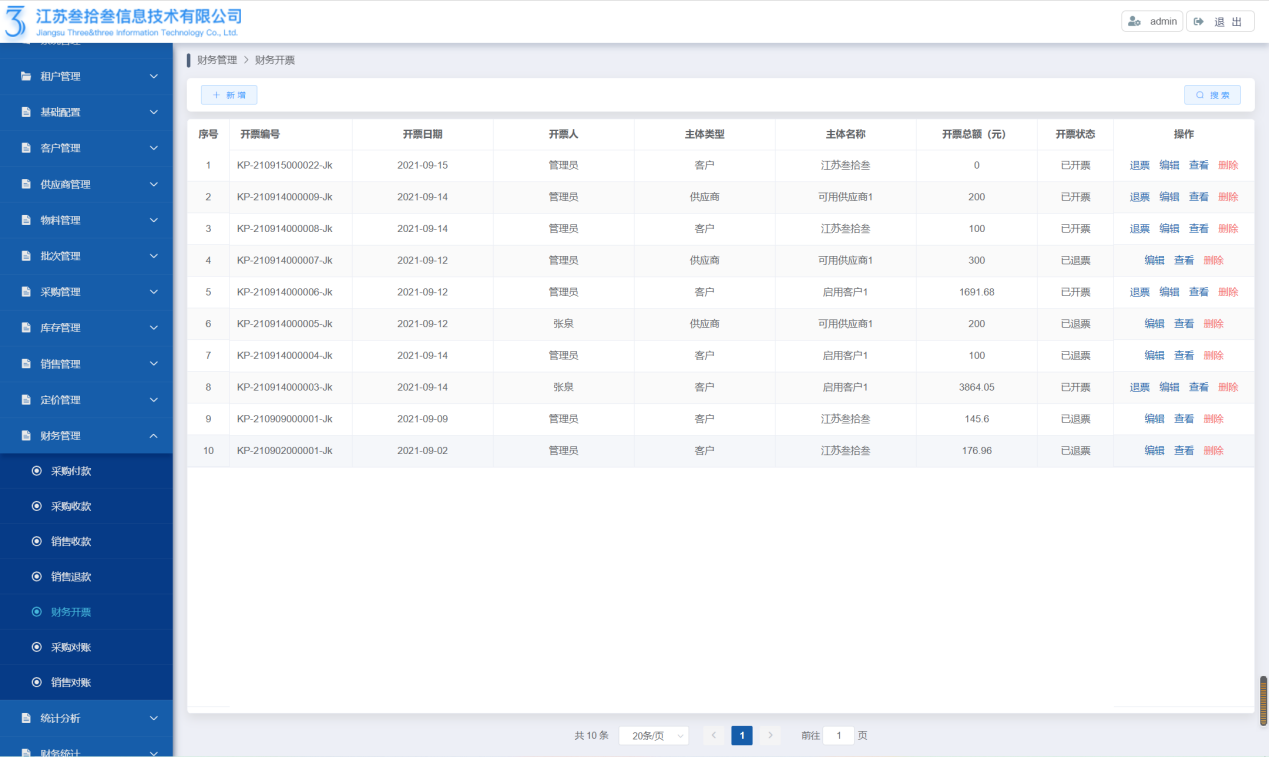Viewport: 1269px width, 757px height.
Task: Open the 20条/页 page size dropdown
Action: click(654, 736)
